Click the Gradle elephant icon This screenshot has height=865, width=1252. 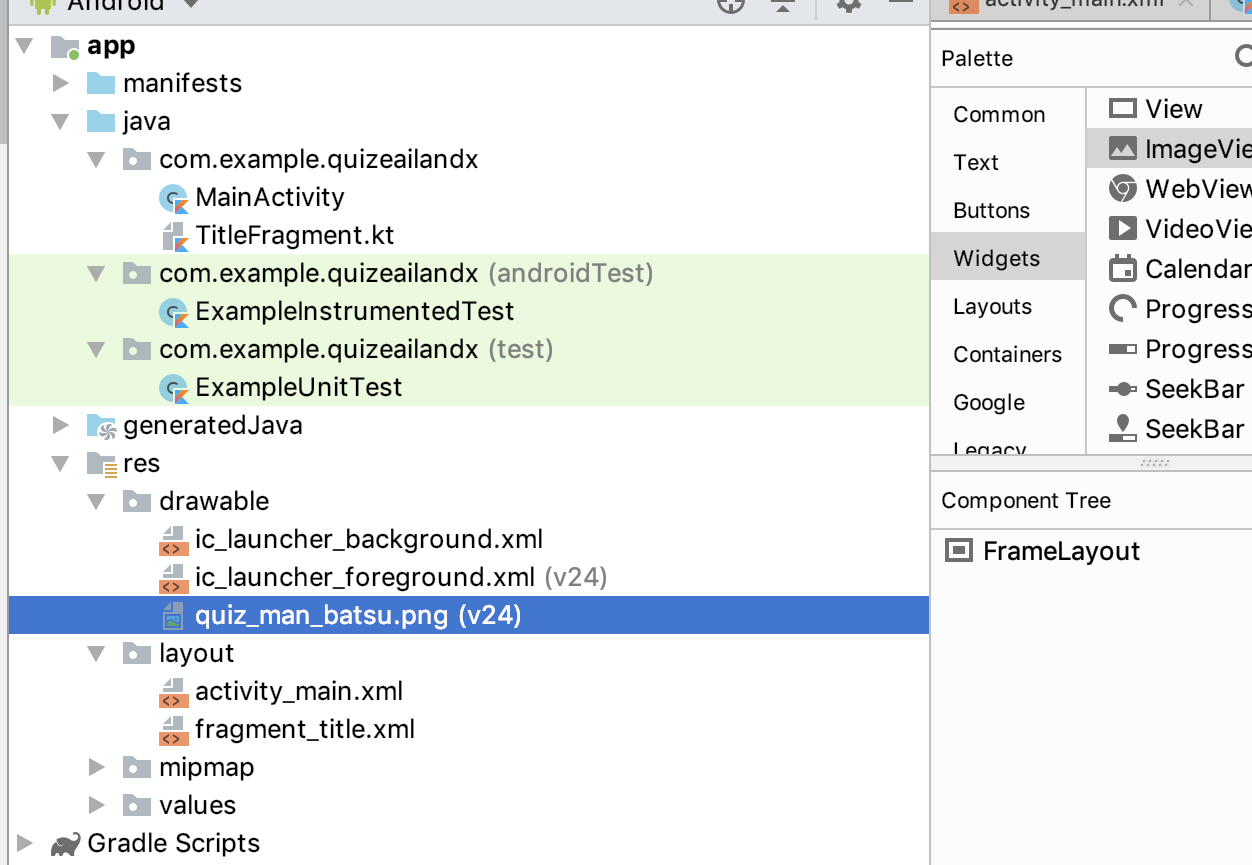coord(65,844)
